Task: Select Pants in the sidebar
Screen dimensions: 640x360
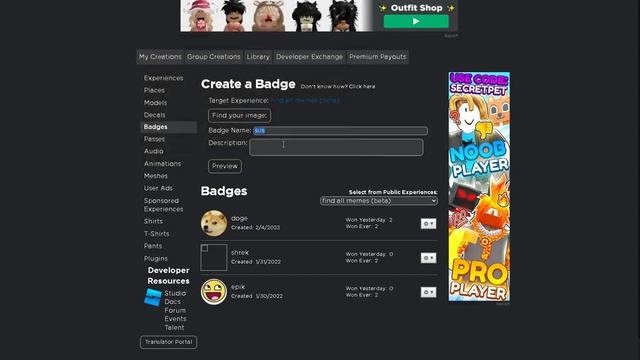Action: 153,246
